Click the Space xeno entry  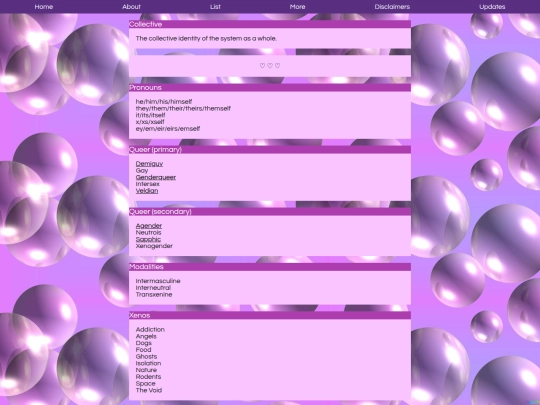tap(146, 384)
